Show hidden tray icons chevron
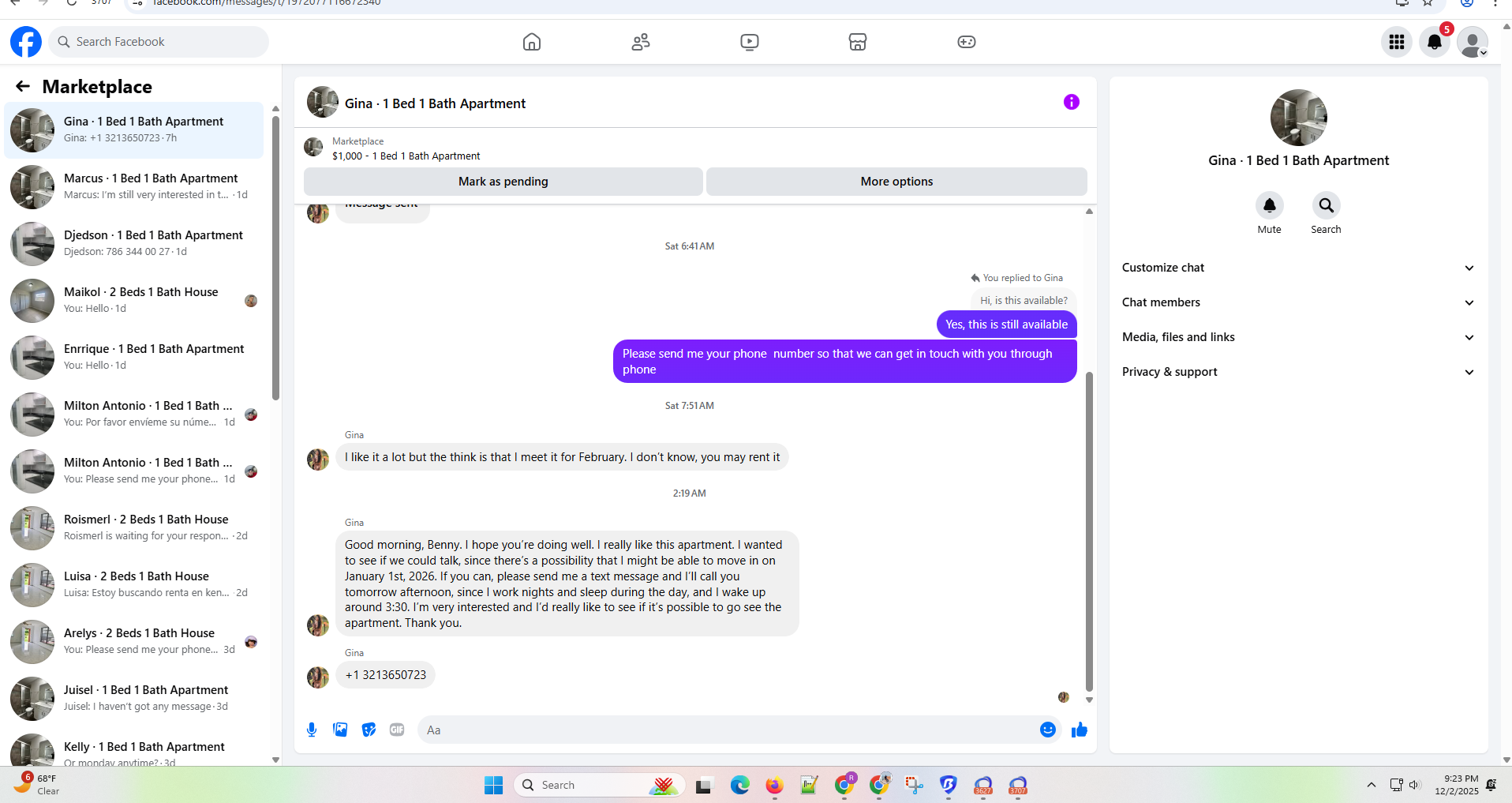 pos(1372,785)
